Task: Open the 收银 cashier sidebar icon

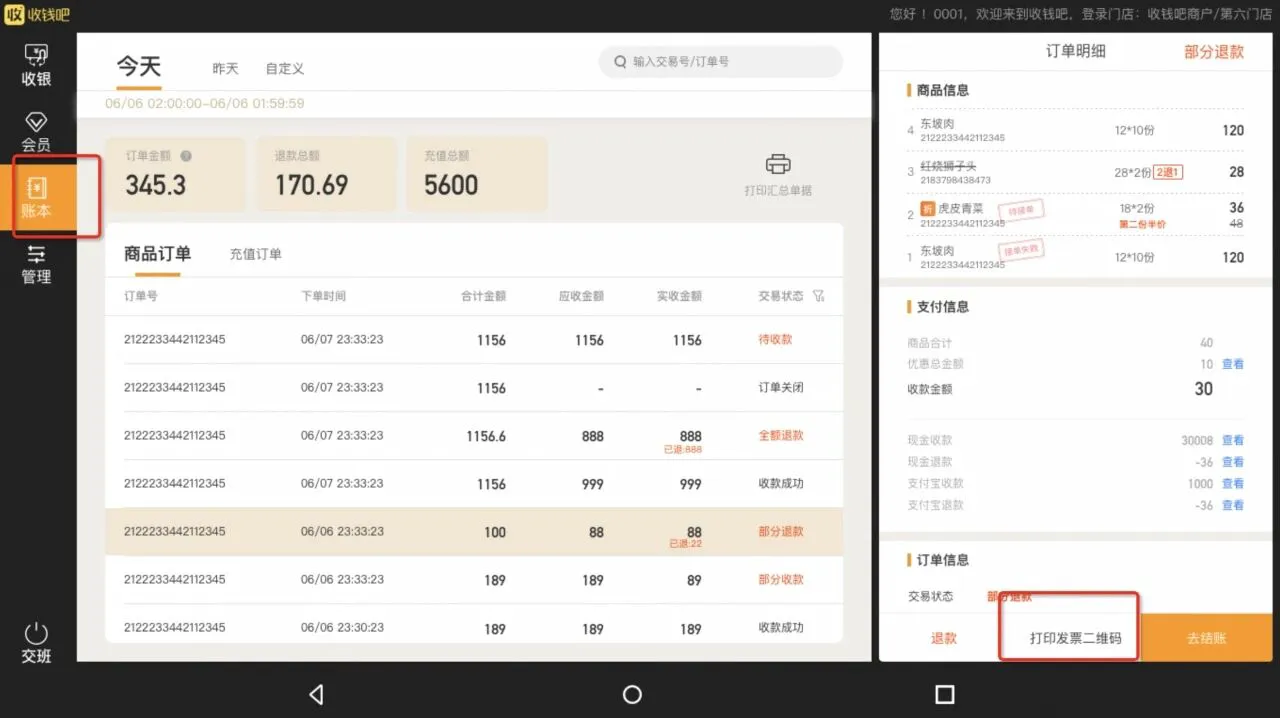Action: (x=36, y=65)
